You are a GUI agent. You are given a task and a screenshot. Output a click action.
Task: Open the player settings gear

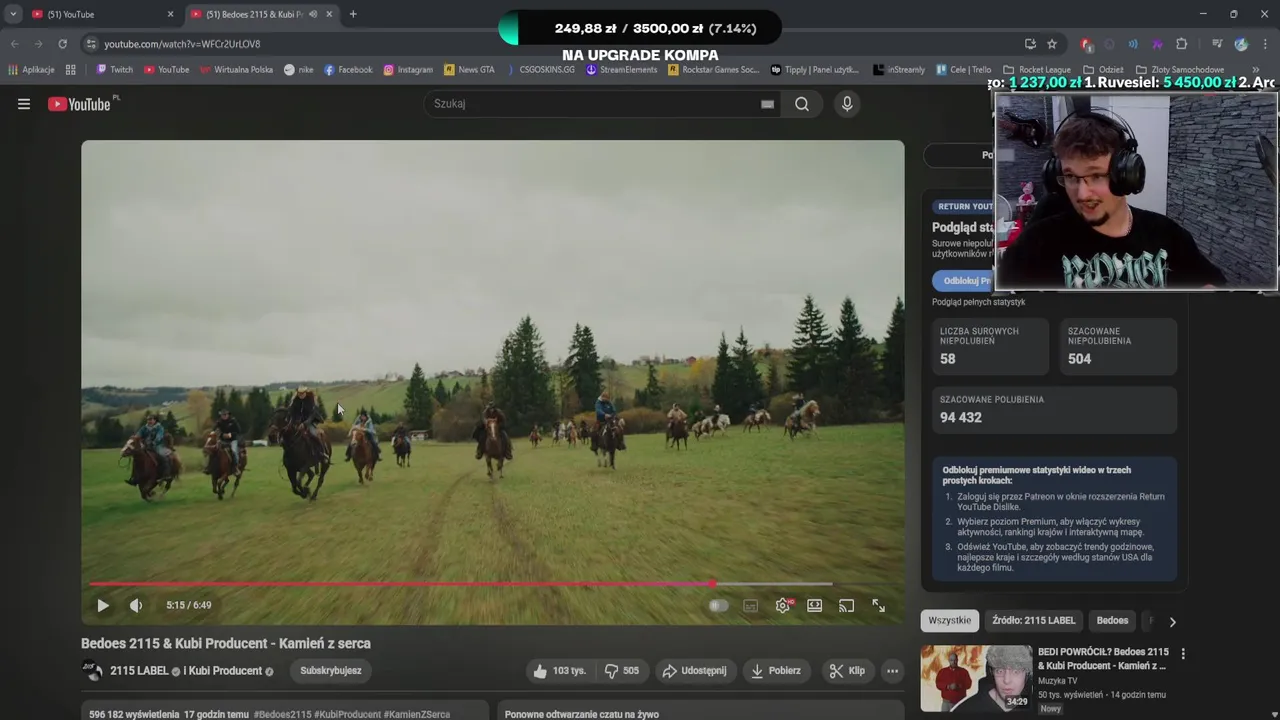click(x=783, y=605)
